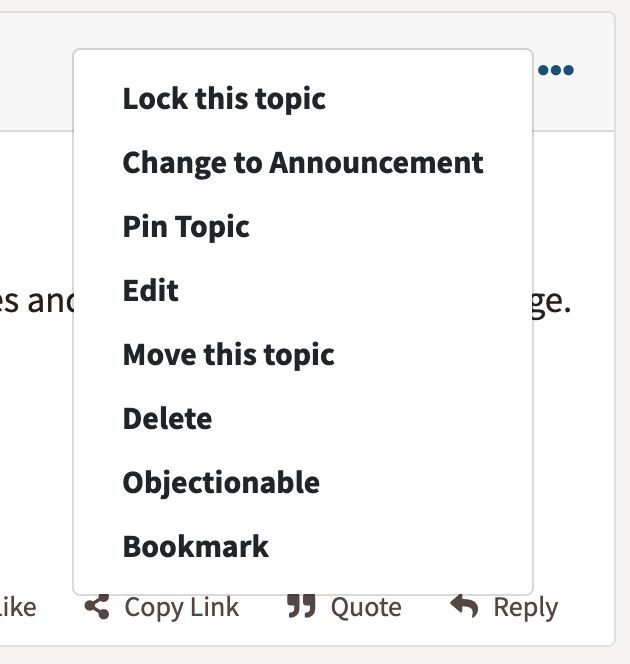Click the curved arrow Reply icon
Viewport: 630px width, 664px height.
click(x=464, y=606)
